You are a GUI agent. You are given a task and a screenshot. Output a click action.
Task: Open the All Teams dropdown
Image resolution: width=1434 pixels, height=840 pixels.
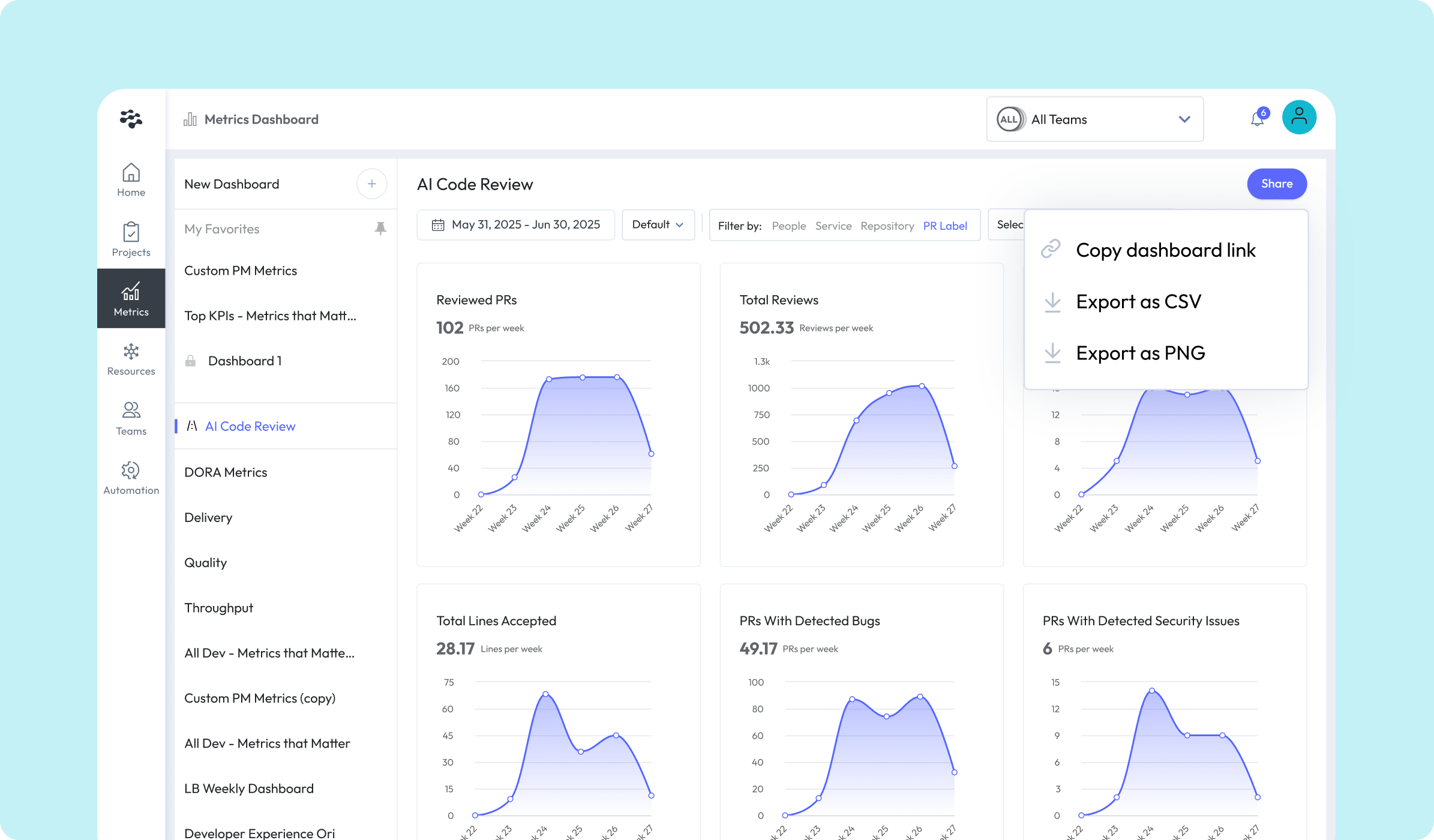point(1094,119)
